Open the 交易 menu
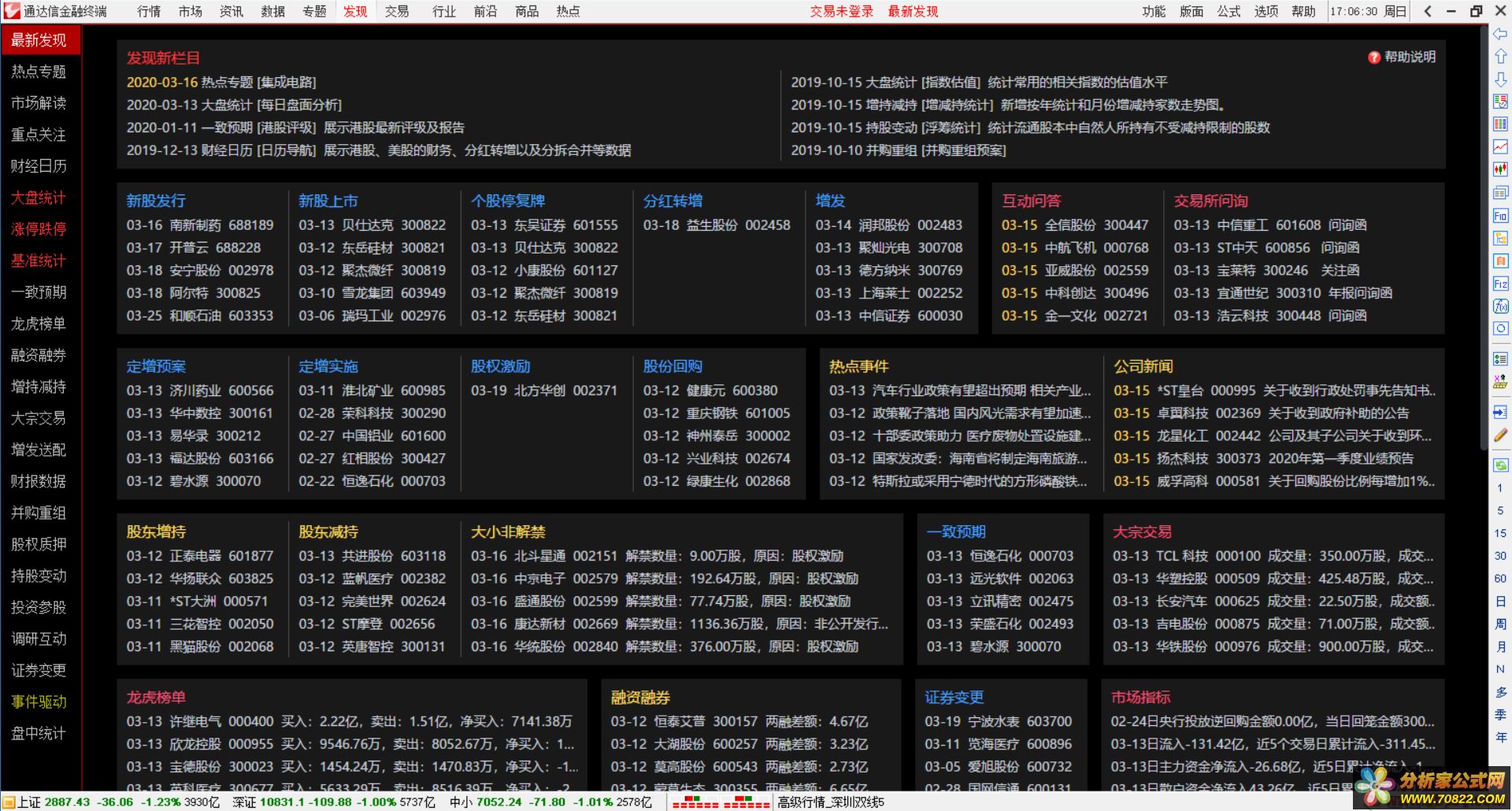 click(x=397, y=11)
